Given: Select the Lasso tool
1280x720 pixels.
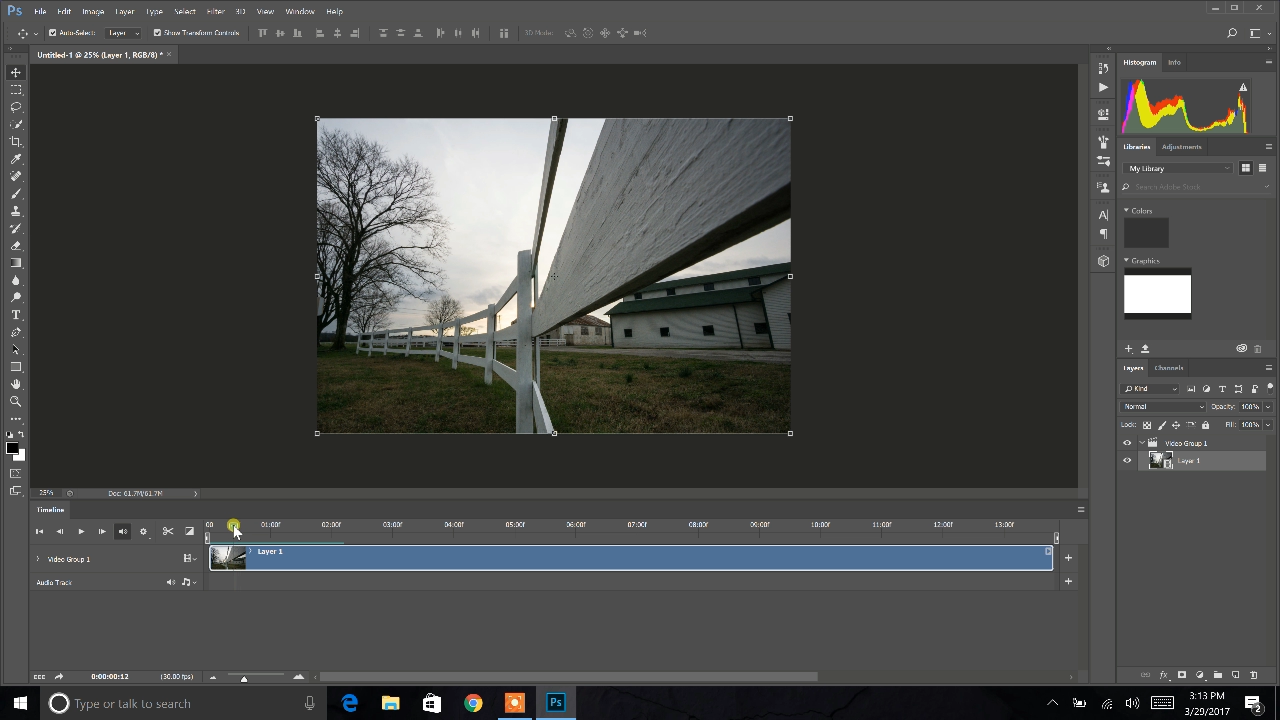Looking at the screenshot, I should (16, 107).
